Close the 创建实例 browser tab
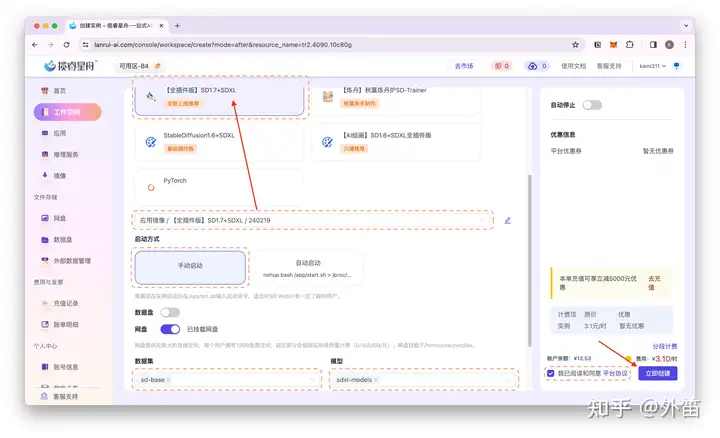 [161, 26]
